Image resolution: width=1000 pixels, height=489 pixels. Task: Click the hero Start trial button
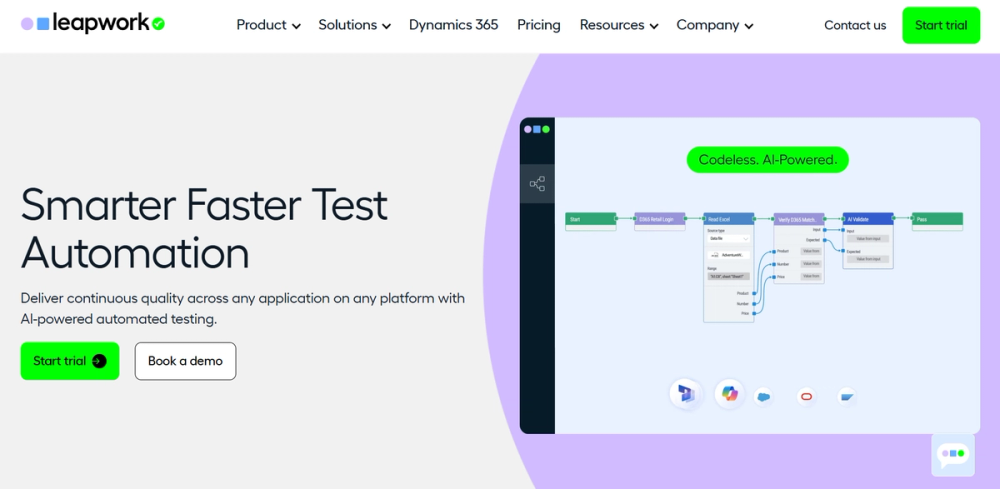[70, 361]
